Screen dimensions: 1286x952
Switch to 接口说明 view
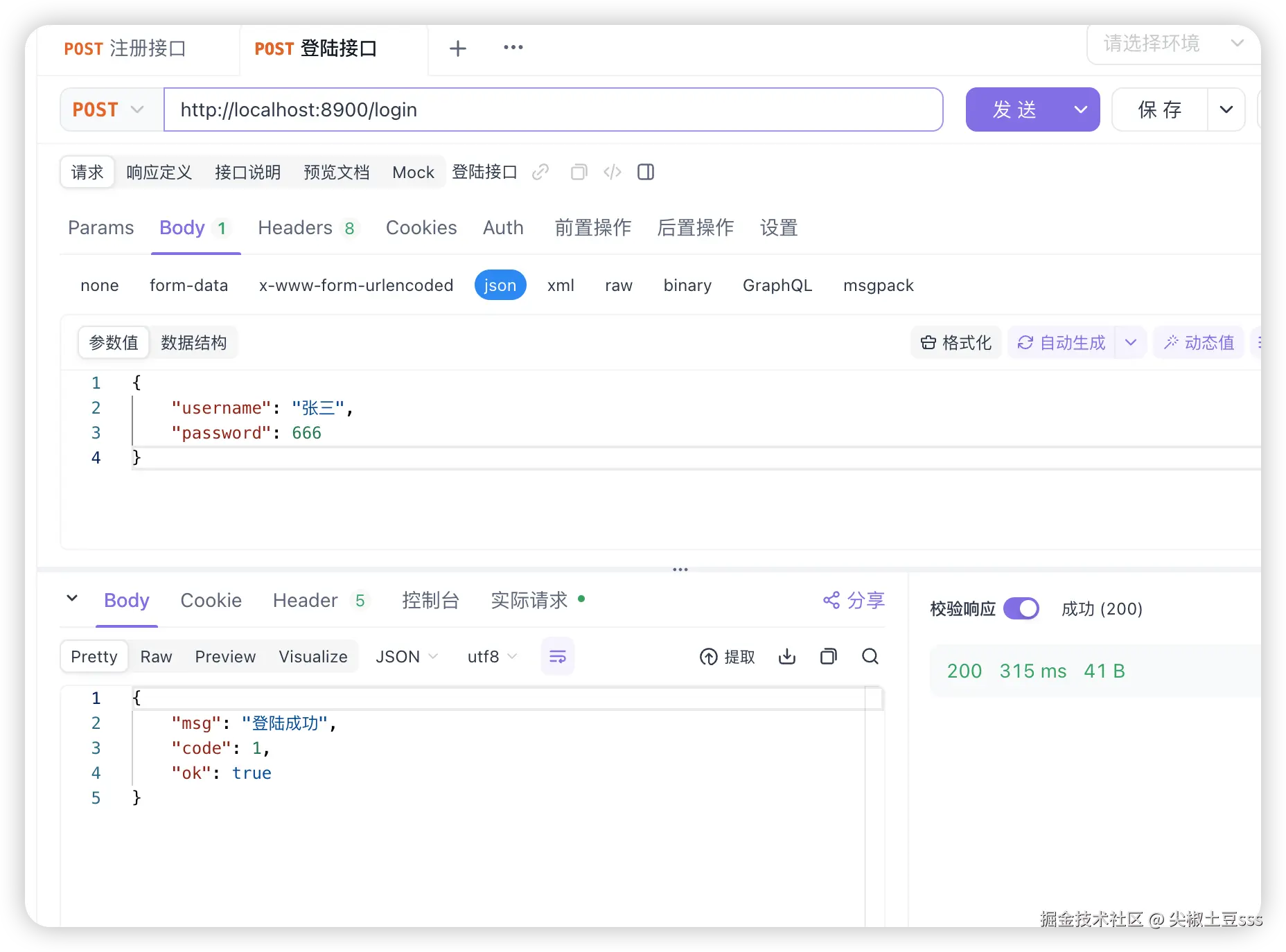point(248,173)
